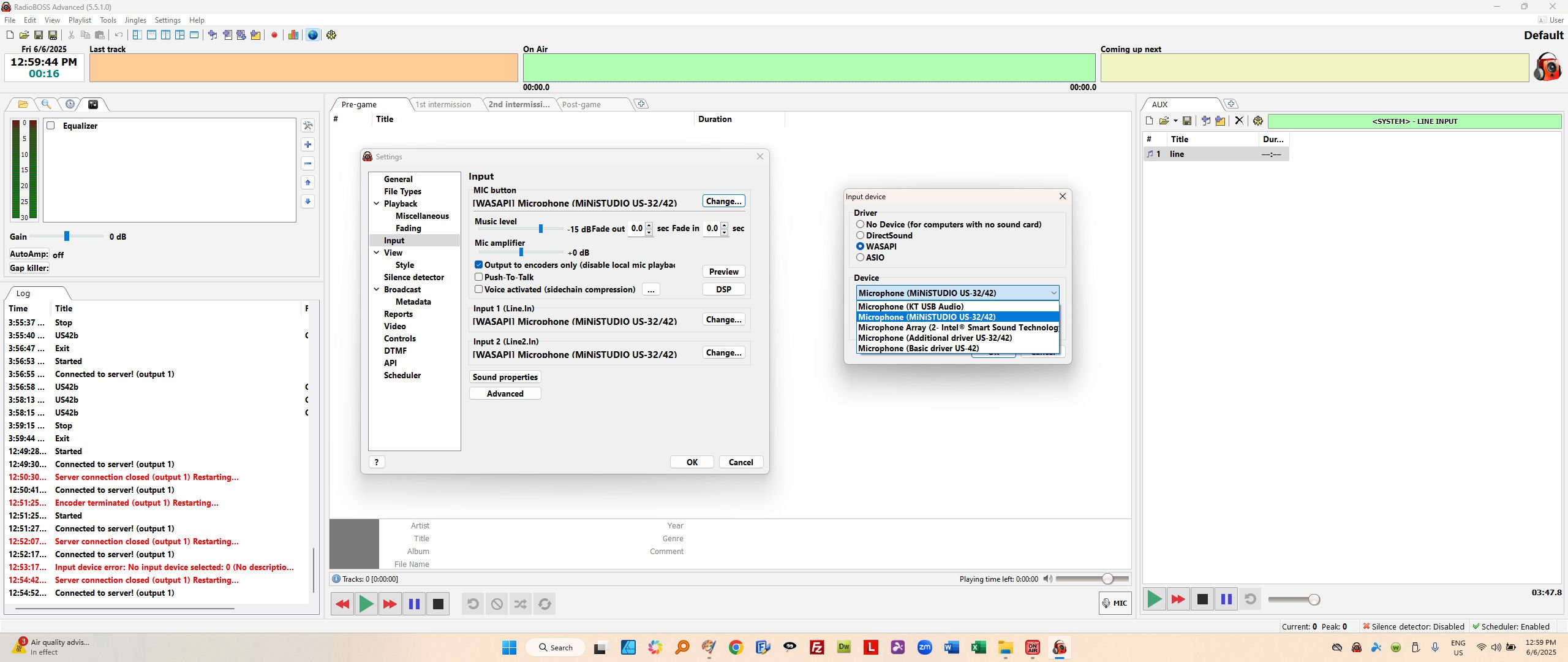Enable Voice activated sidechain compression
Screen dimensions: 1568x662
479,289
